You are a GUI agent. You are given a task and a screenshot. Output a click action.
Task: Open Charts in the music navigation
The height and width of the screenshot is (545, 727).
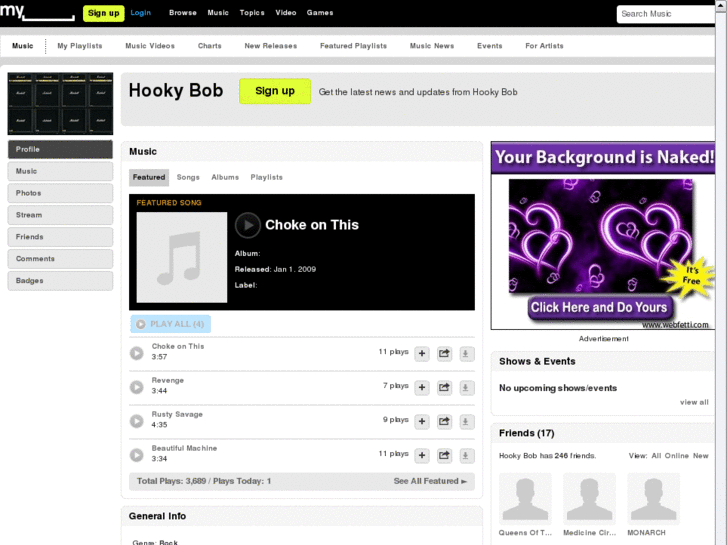click(x=210, y=46)
